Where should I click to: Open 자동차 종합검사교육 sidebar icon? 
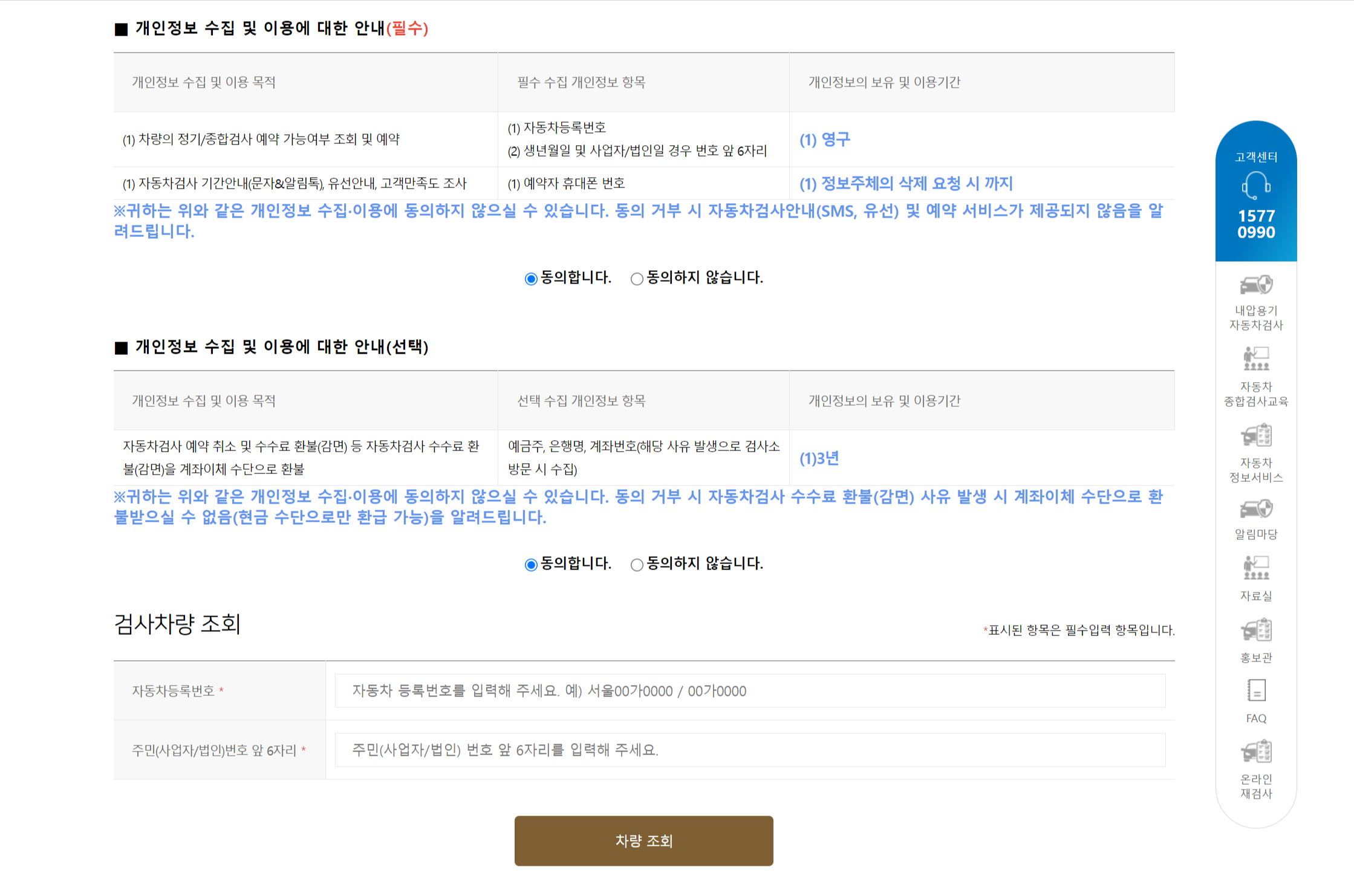1256,359
